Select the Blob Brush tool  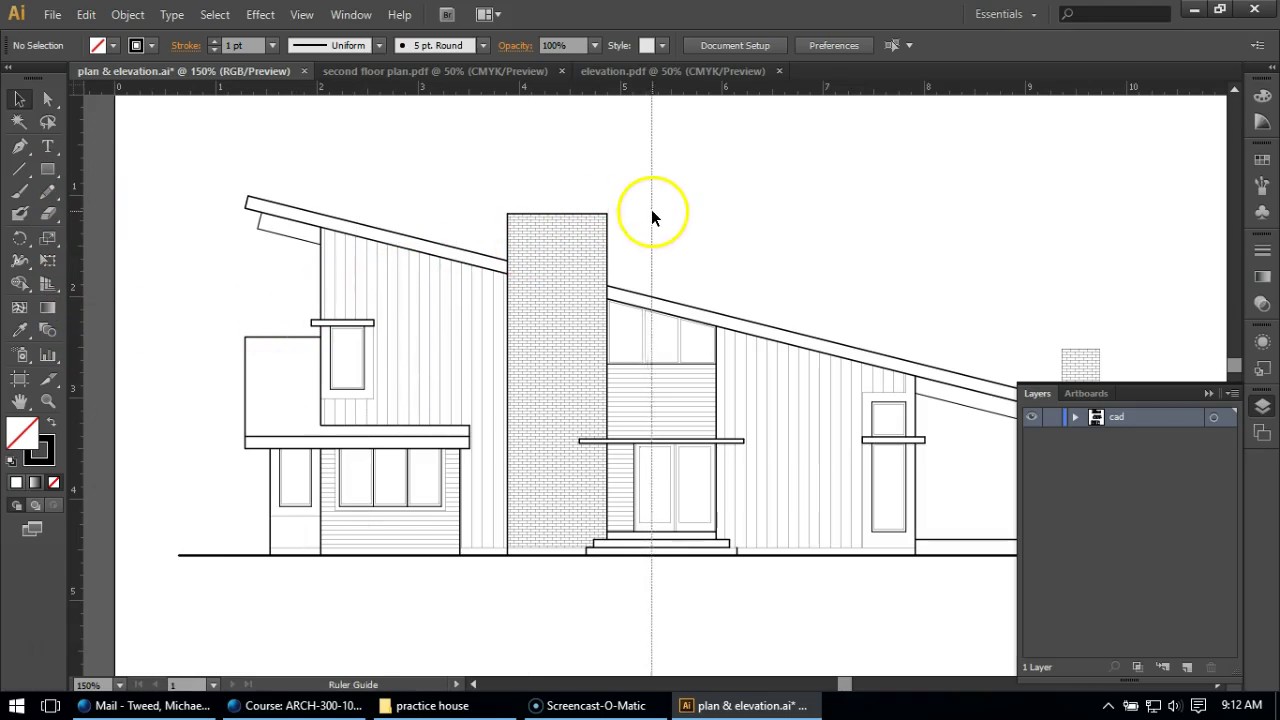pos(19,214)
